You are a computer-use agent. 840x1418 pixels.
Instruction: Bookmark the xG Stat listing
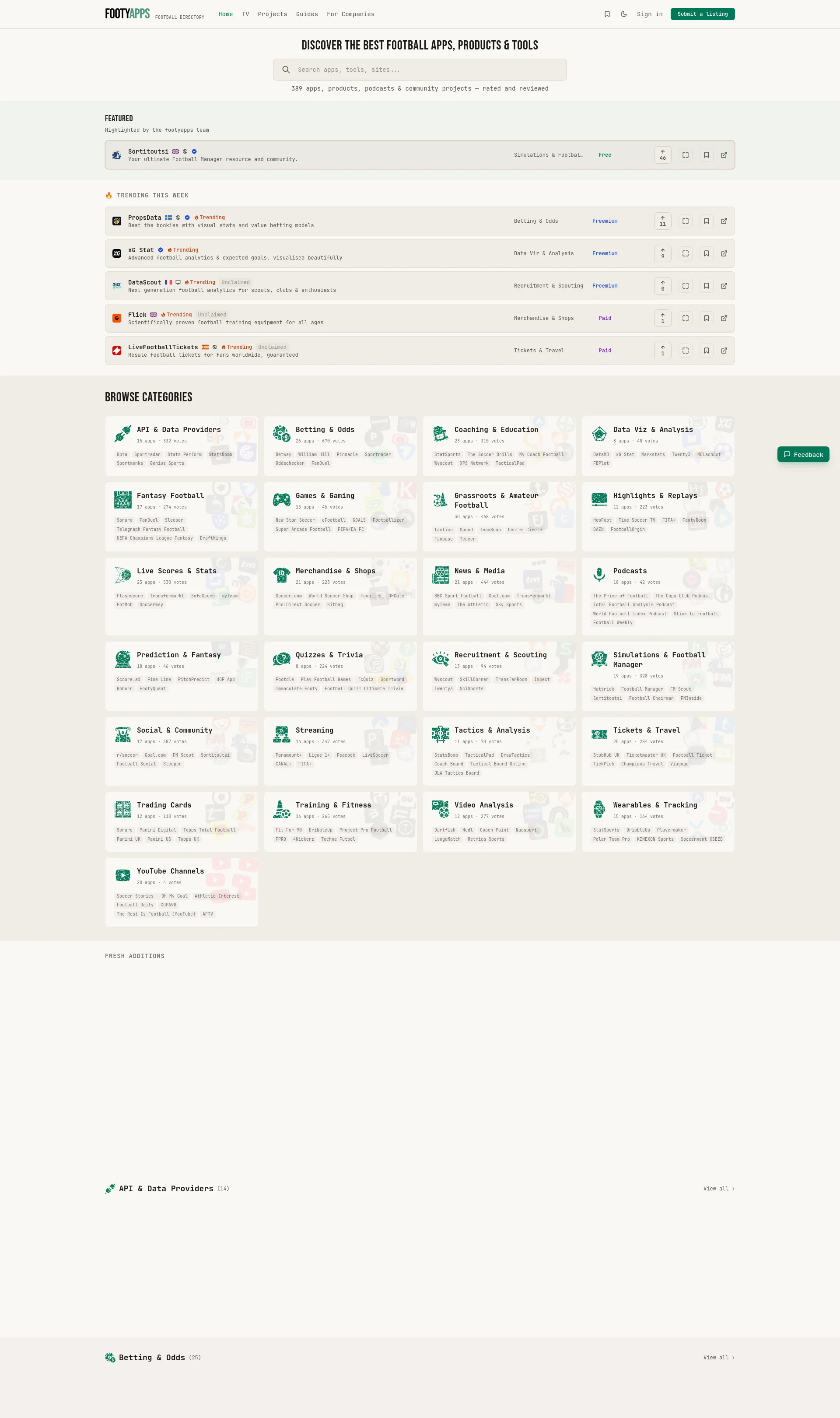pos(707,253)
